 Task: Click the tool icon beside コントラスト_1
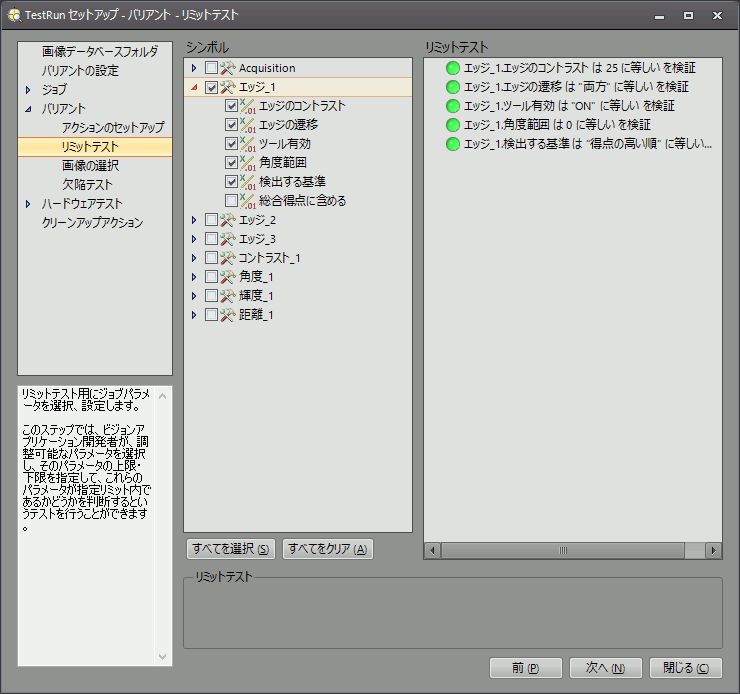pyautogui.click(x=227, y=258)
